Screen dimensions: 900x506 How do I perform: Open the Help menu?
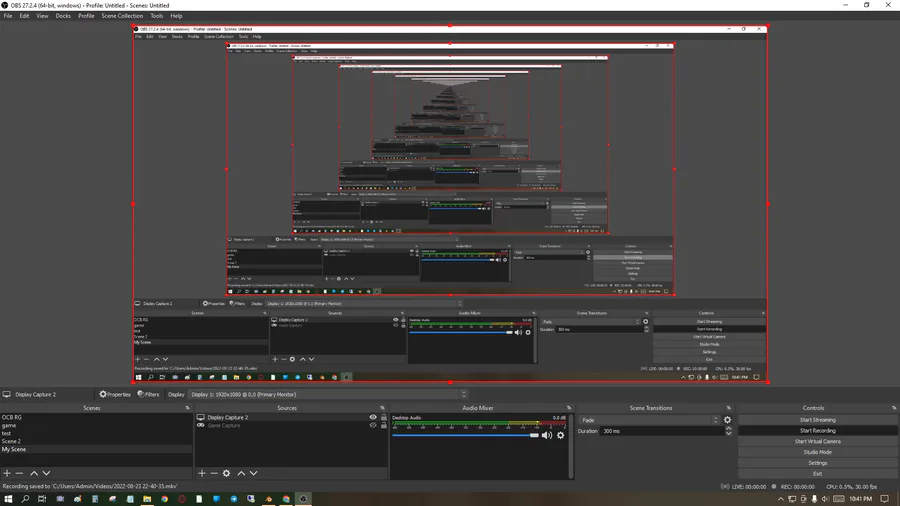[176, 16]
